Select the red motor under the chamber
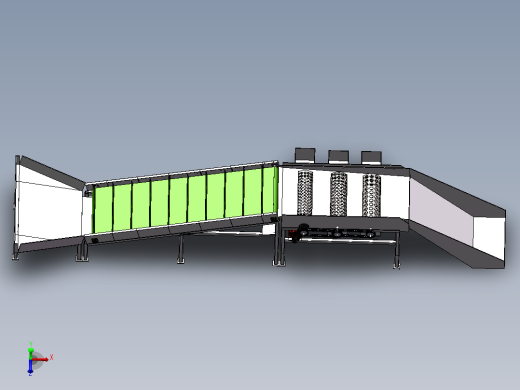Screen dimensions: 520x390 point(294,235)
